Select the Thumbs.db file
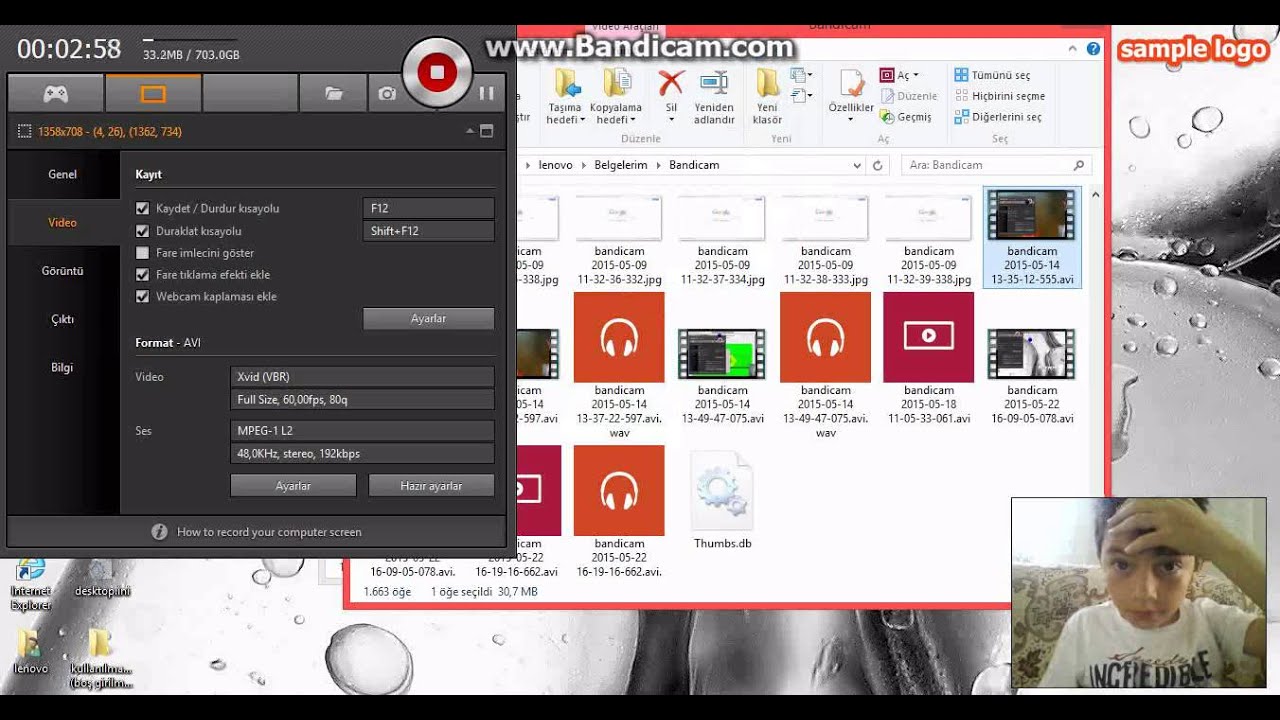Screen dimensions: 1280x720 click(x=722, y=500)
